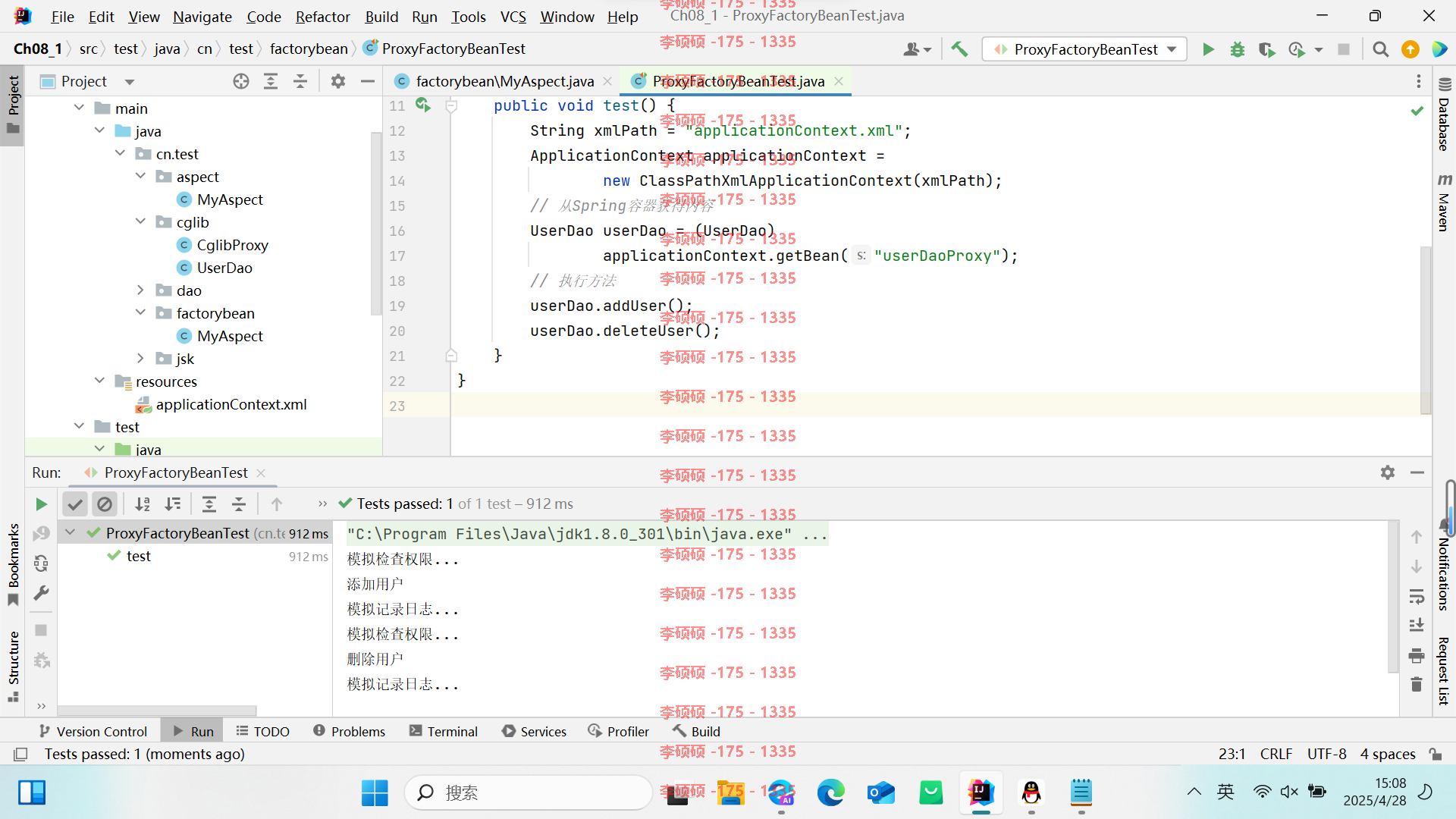Open the ProxyFactoryBeanTest run configuration dropdown
The image size is (1456, 819).
pos(1084,49)
